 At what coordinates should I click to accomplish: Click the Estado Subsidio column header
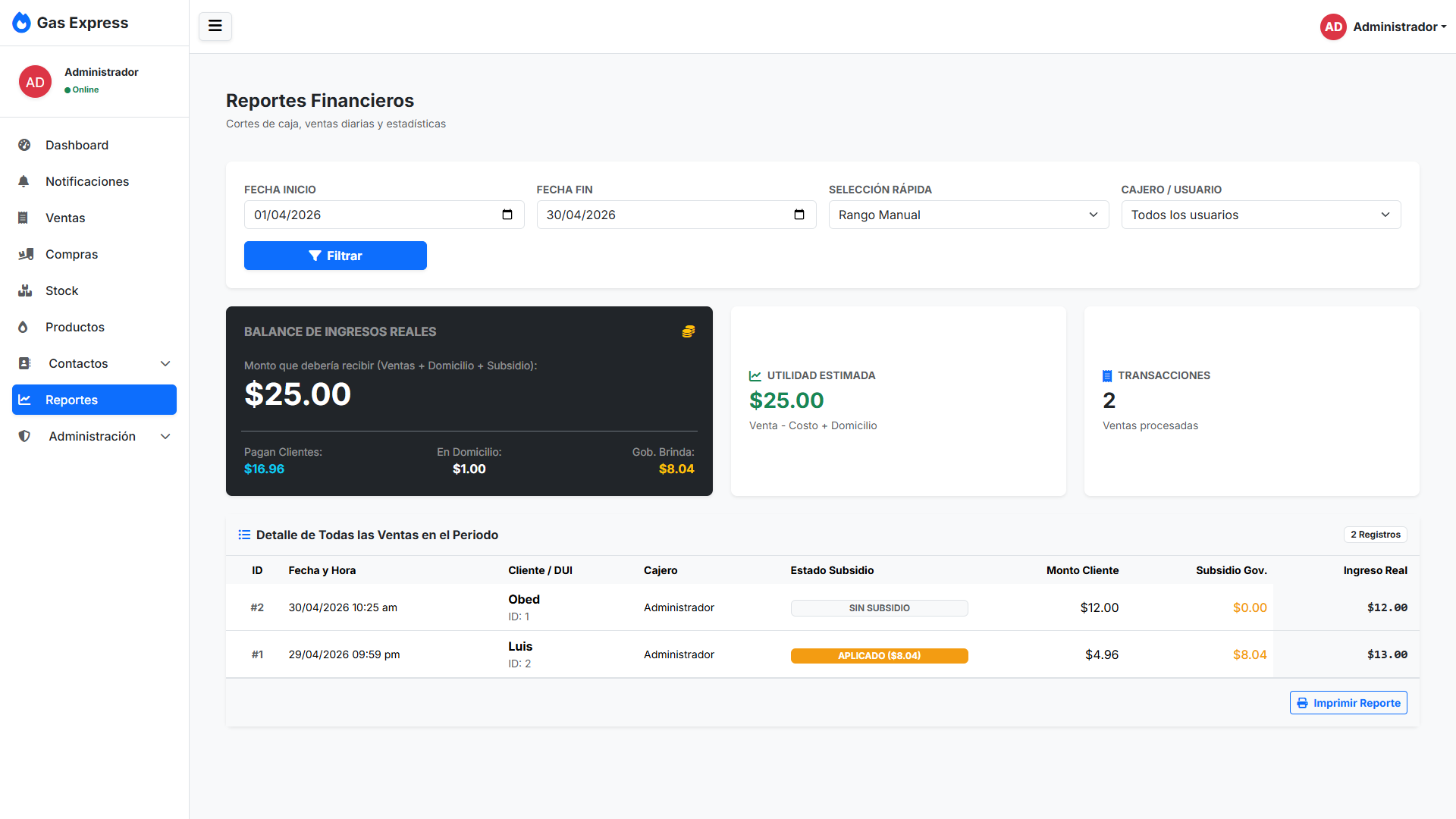832,570
